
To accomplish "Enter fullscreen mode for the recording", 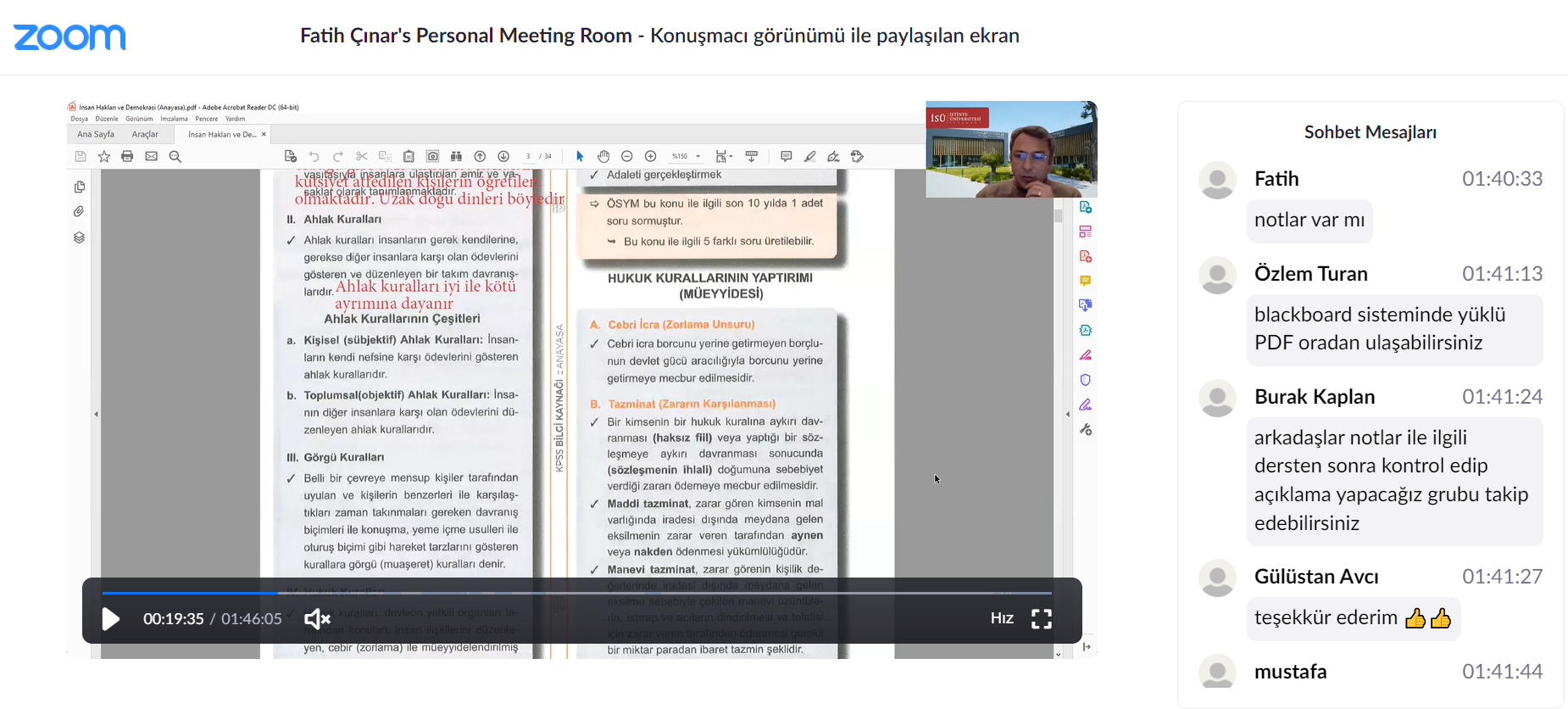I will click(1041, 619).
